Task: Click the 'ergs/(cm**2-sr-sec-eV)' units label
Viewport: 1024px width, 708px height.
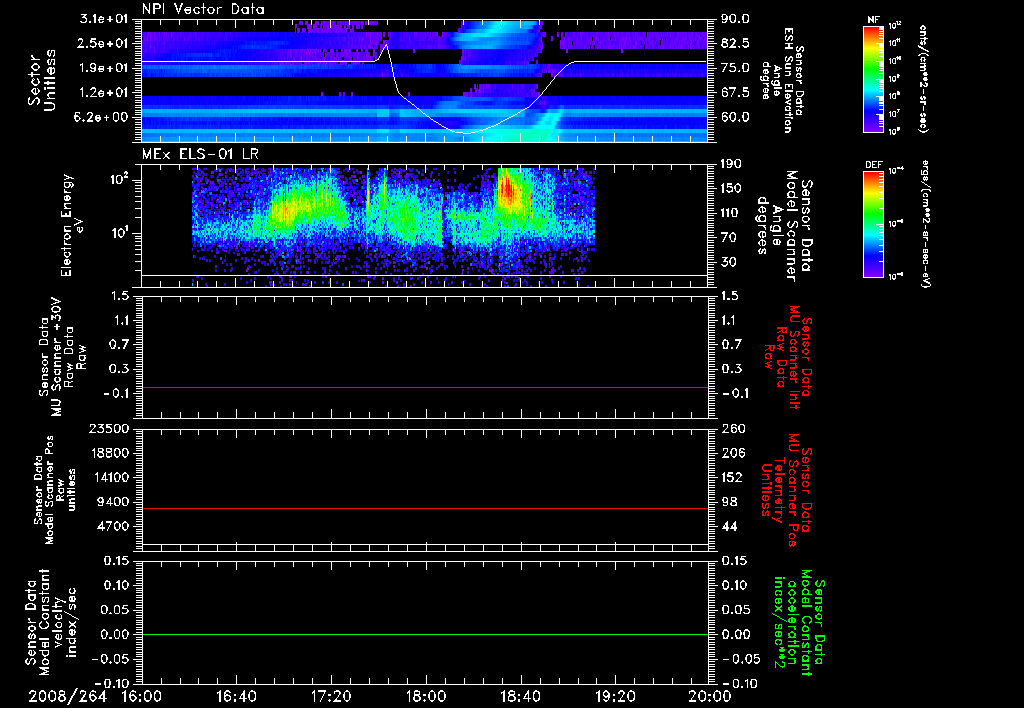Action: (x=925, y=225)
